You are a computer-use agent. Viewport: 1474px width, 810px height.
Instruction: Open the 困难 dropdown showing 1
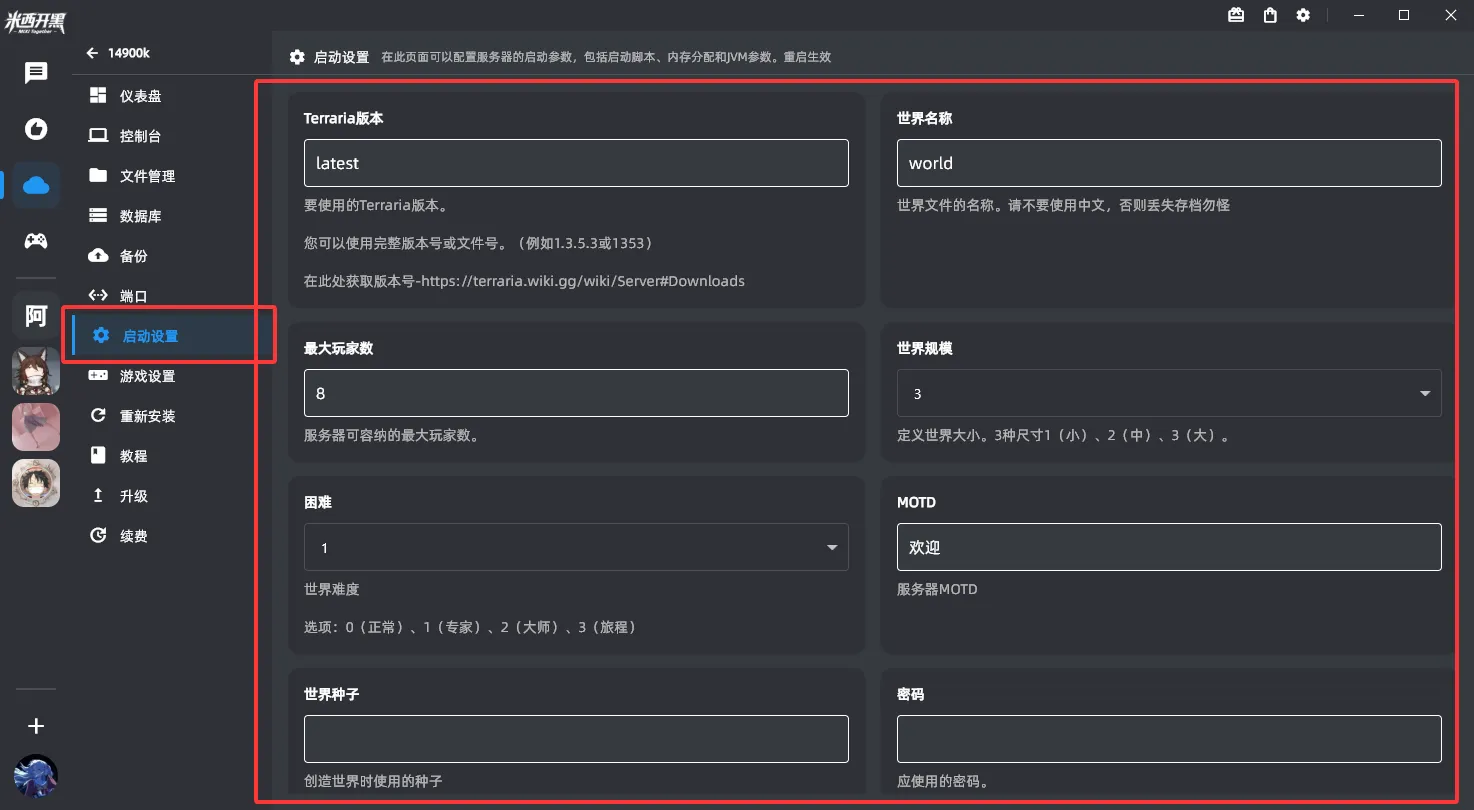click(x=576, y=547)
